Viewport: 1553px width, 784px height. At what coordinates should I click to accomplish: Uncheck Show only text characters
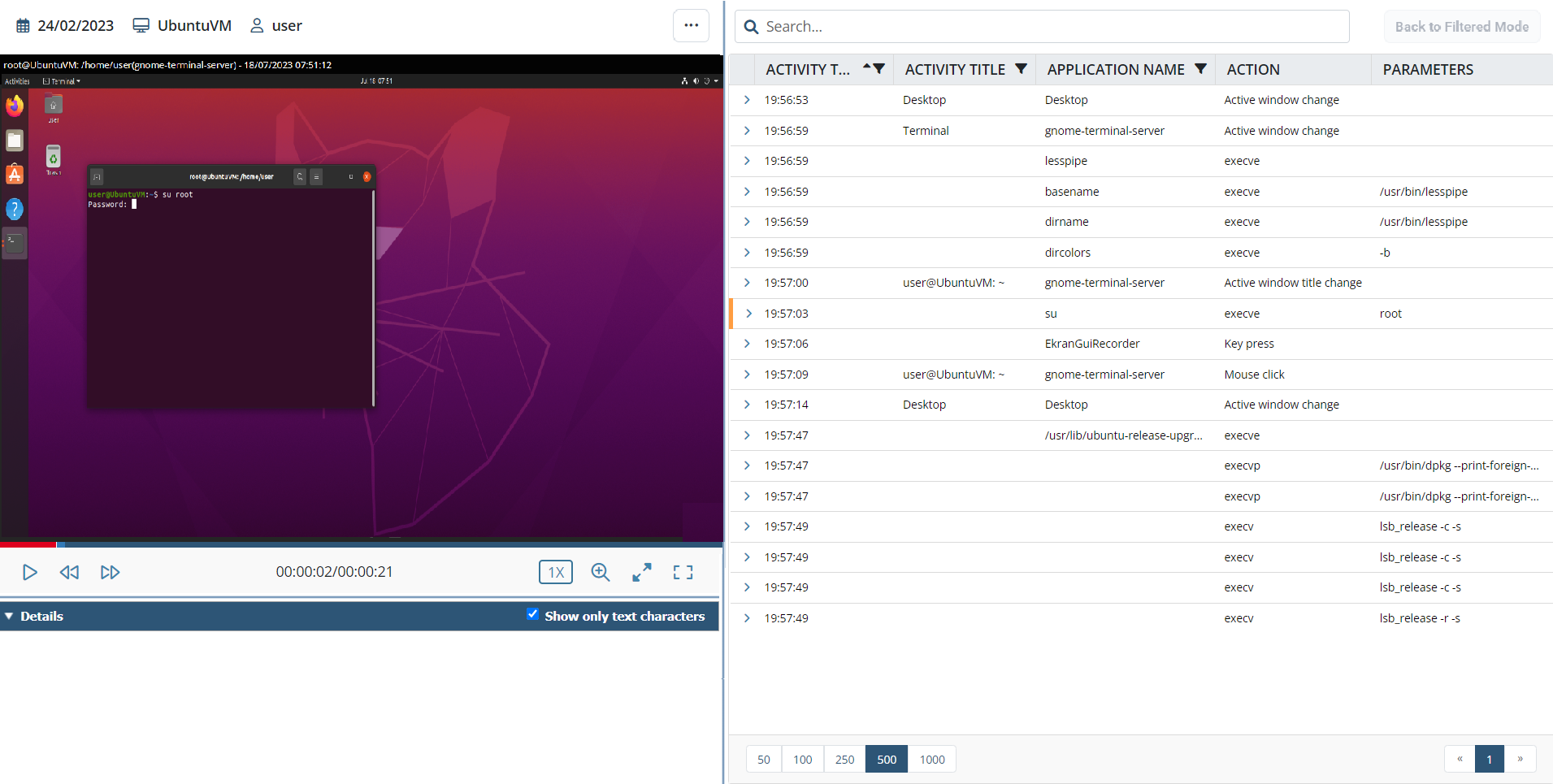(x=532, y=614)
